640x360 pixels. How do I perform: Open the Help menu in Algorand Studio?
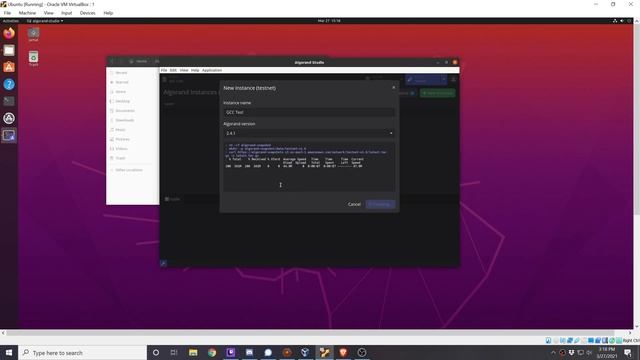coord(195,70)
